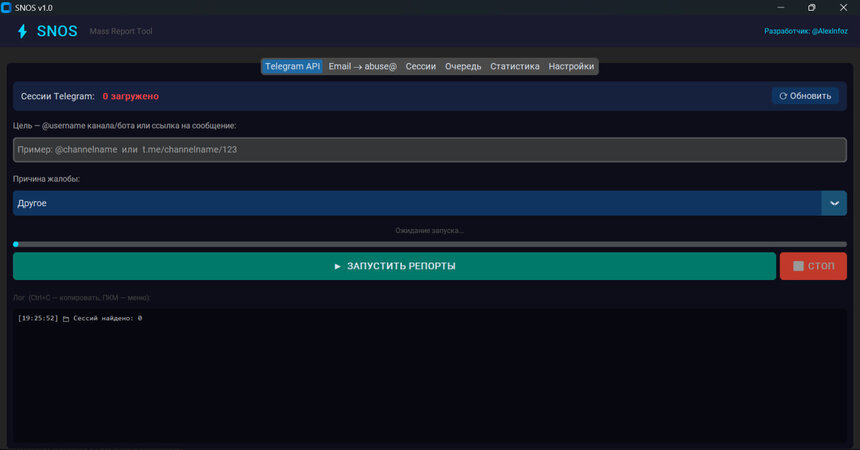Click the '0 загружено' session count text

click(x=131, y=96)
